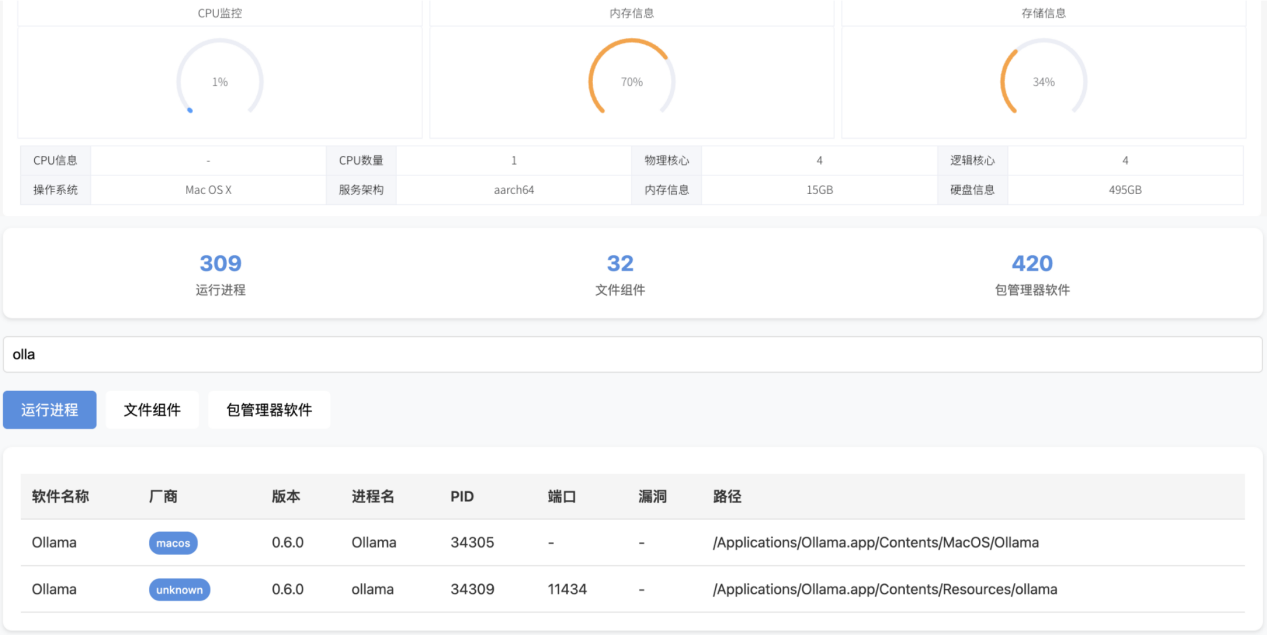Click the CPU监控 1% gauge
Viewport: 1267px width, 635px height.
[220, 82]
